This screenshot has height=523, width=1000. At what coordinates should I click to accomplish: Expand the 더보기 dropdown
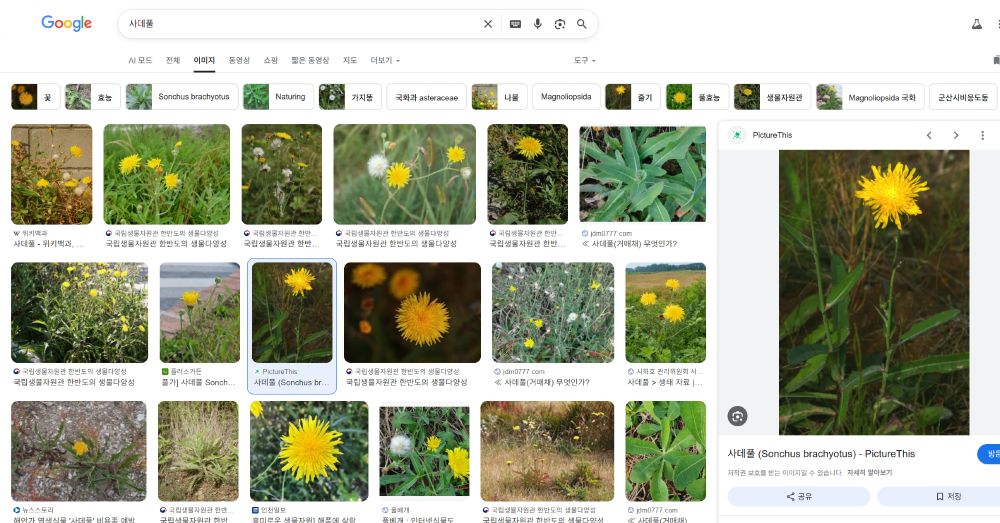(x=385, y=60)
